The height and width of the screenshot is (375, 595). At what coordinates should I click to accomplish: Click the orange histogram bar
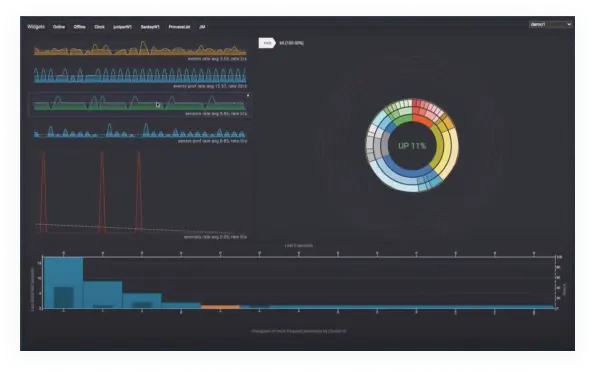220,307
